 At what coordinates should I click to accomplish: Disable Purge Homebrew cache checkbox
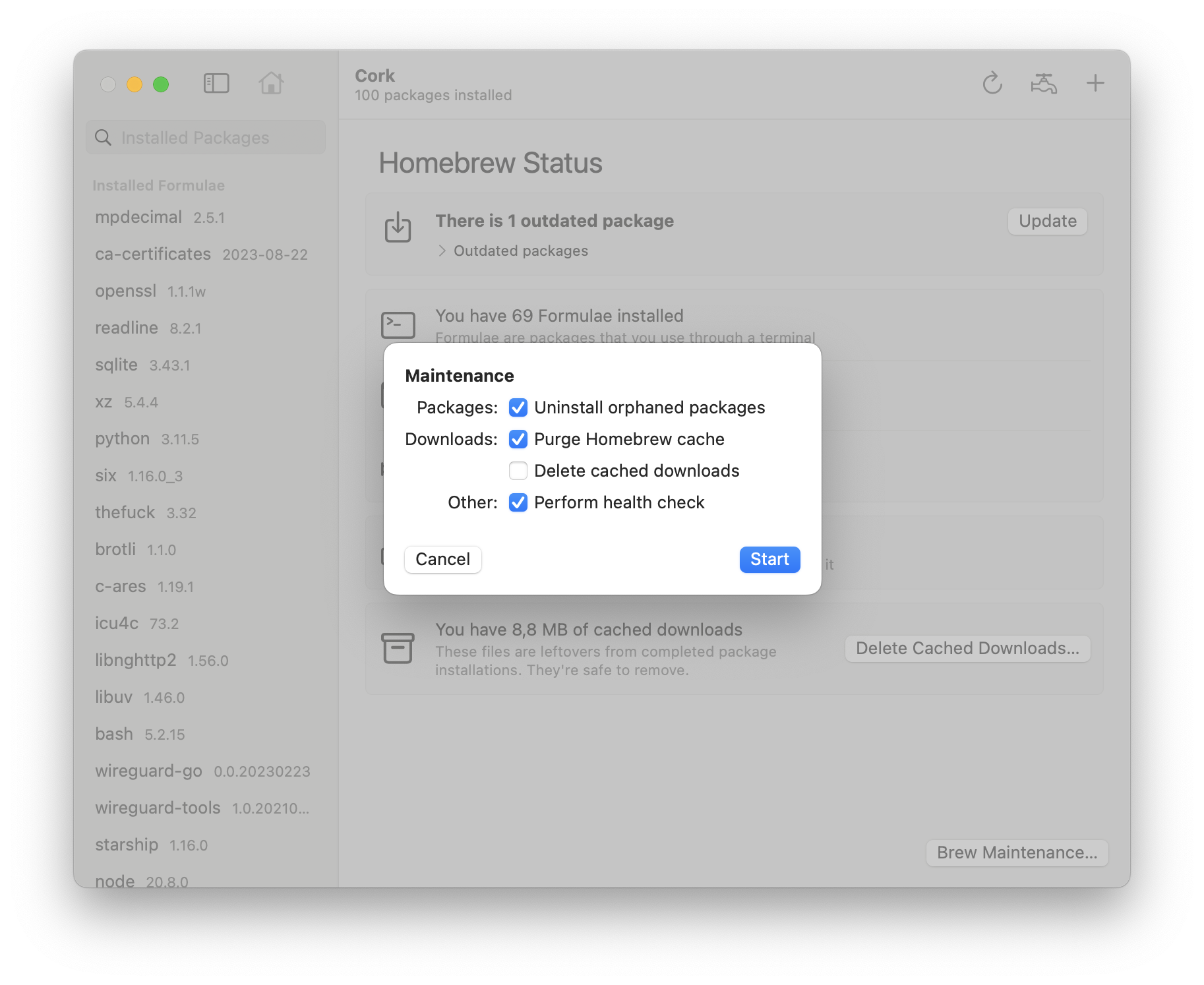pos(518,440)
